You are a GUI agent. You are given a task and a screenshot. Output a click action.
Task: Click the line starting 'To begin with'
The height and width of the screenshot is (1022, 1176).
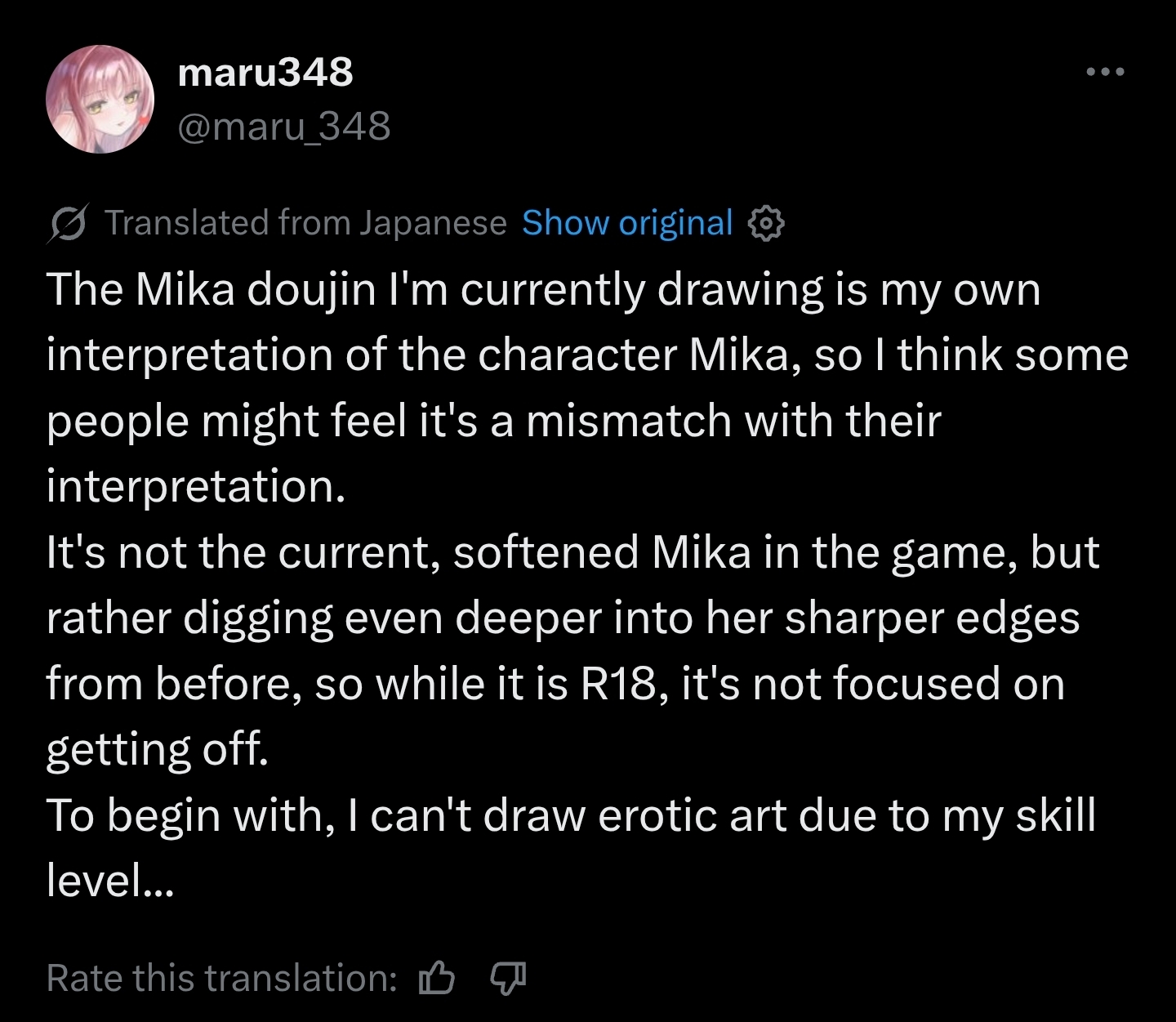[571, 816]
